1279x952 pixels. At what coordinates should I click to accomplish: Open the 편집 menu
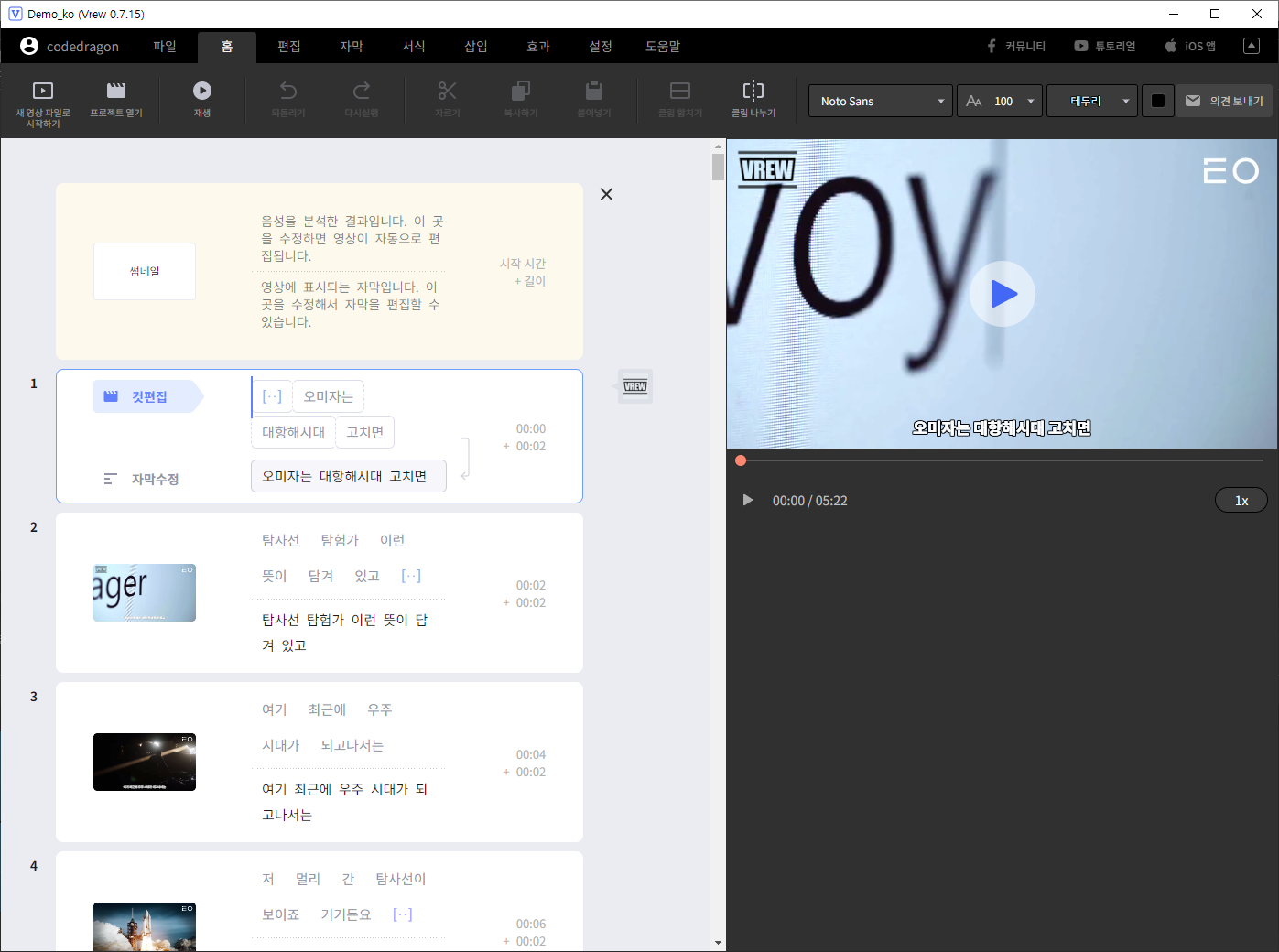pyautogui.click(x=289, y=46)
